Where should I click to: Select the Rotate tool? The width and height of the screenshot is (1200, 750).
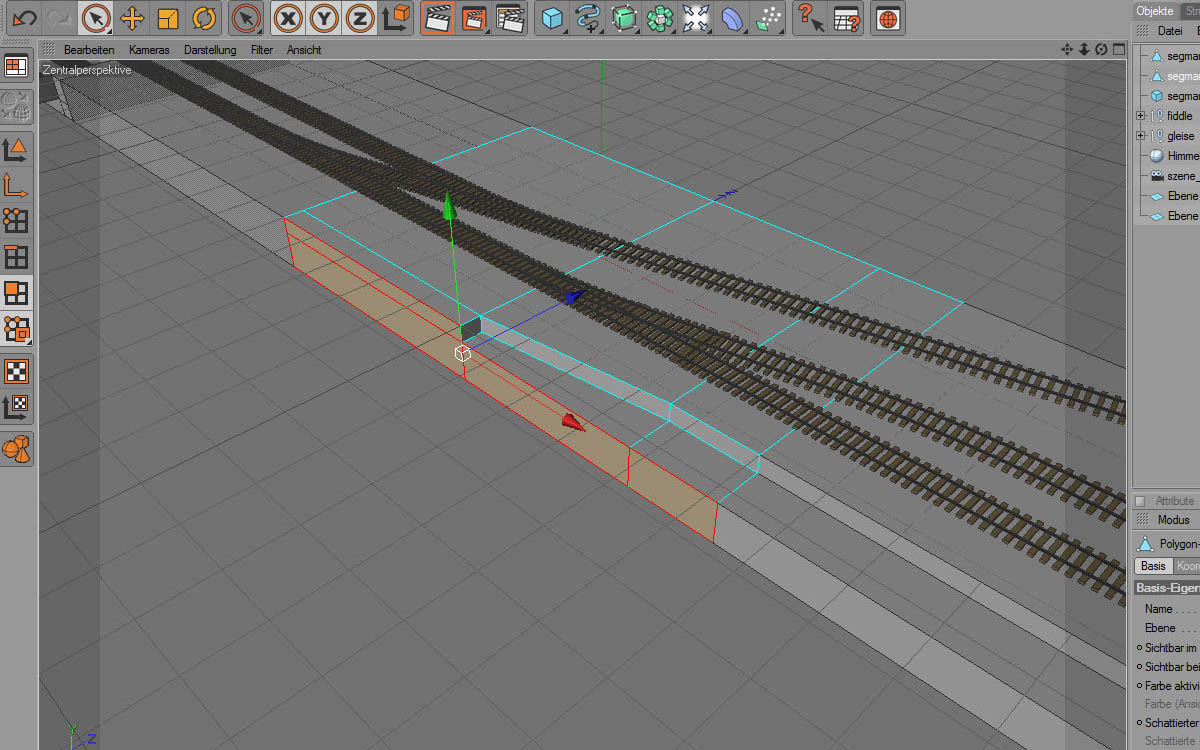(204, 18)
